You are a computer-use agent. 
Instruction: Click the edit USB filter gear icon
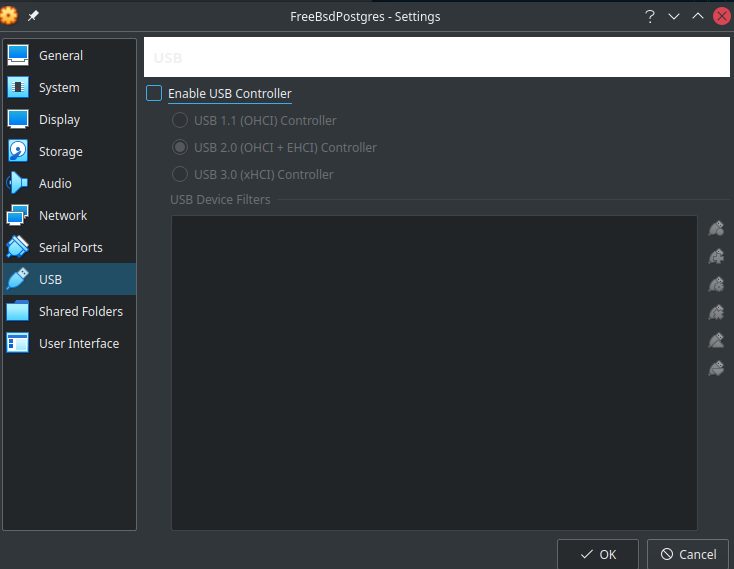point(716,284)
